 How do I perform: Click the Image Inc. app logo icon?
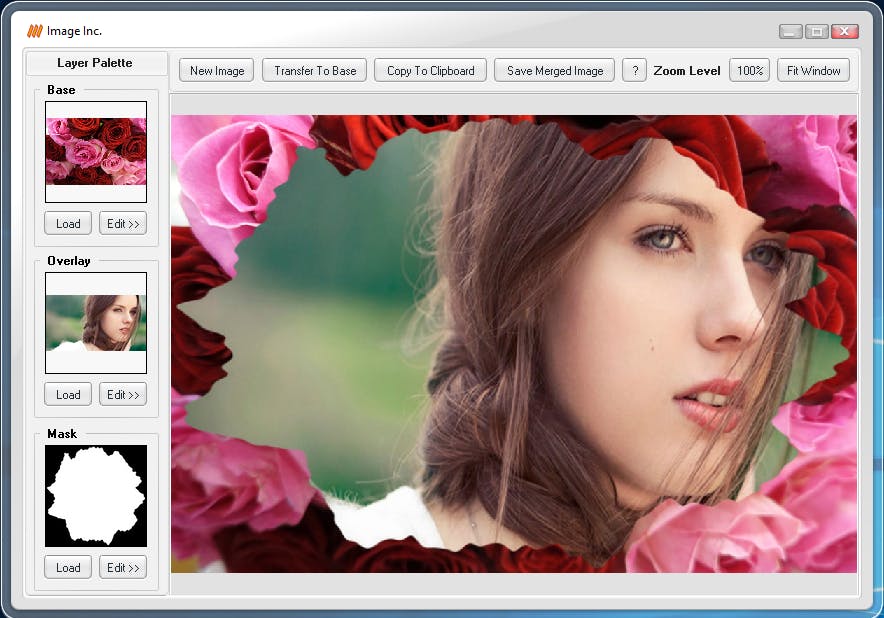click(x=34, y=31)
